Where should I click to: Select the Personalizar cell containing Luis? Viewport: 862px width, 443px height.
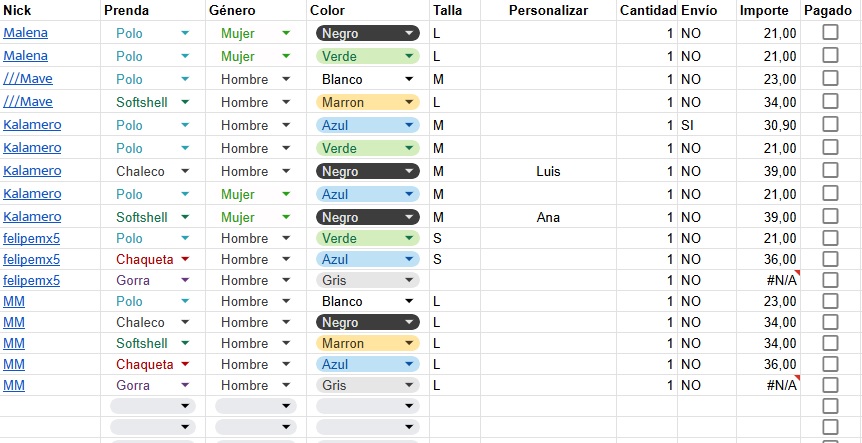548,171
